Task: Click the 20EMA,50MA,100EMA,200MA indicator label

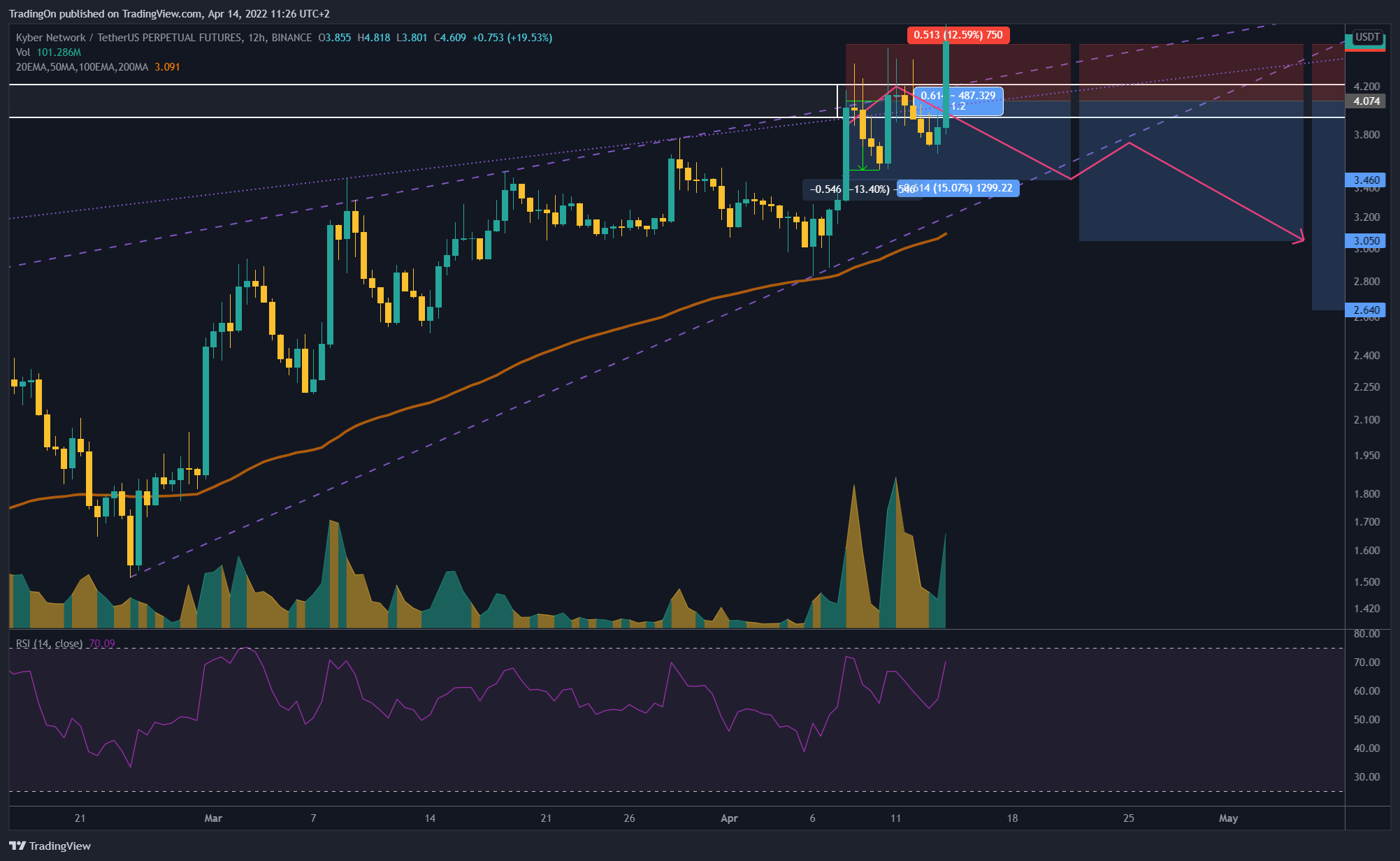Action: [82, 67]
